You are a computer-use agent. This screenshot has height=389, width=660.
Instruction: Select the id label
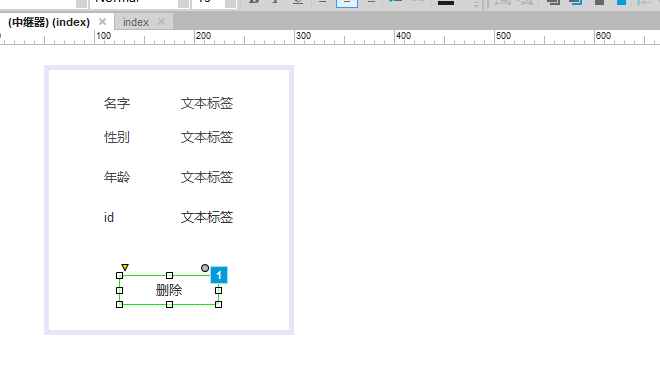pos(109,217)
